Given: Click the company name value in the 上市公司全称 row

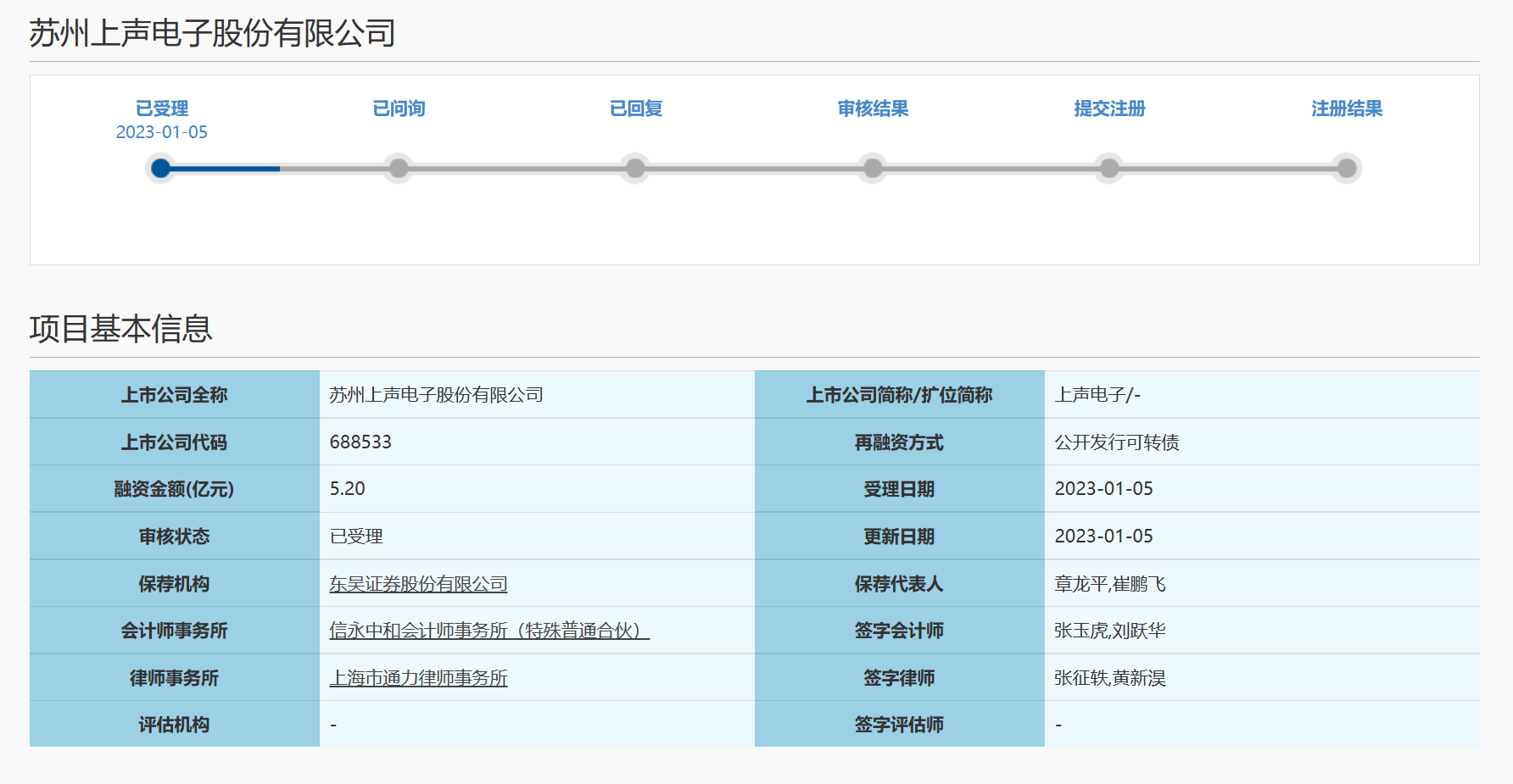Looking at the screenshot, I should tap(436, 395).
